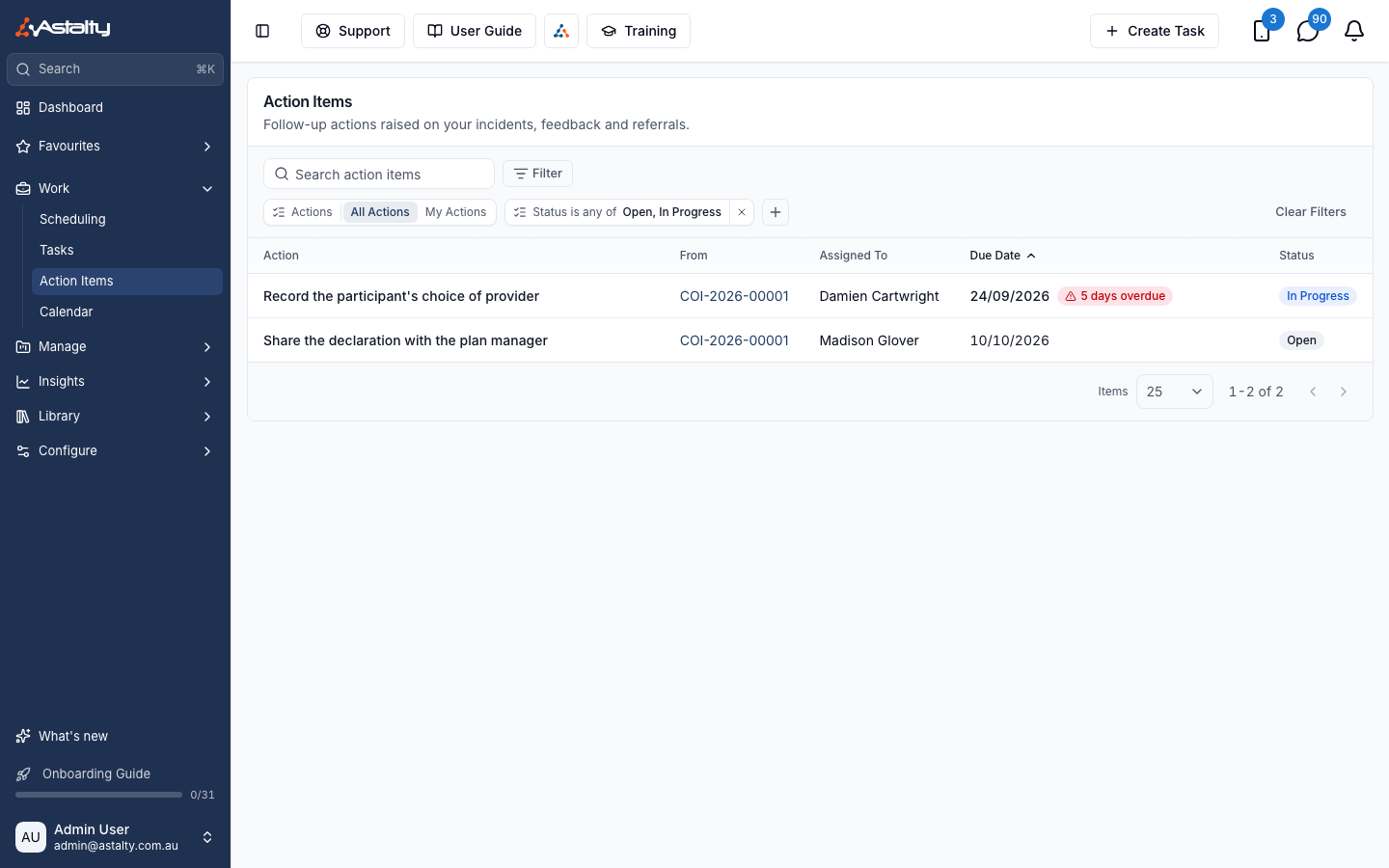Open Share the declaration with the plan manager
This screenshot has width=1389, height=868.
(405, 340)
